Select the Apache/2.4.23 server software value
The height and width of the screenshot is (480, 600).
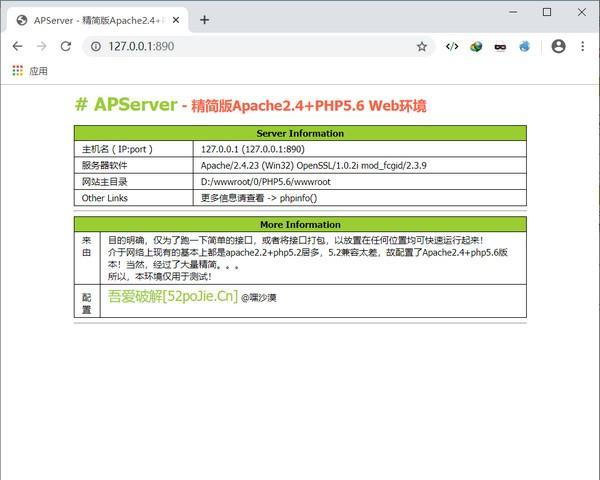point(313,165)
